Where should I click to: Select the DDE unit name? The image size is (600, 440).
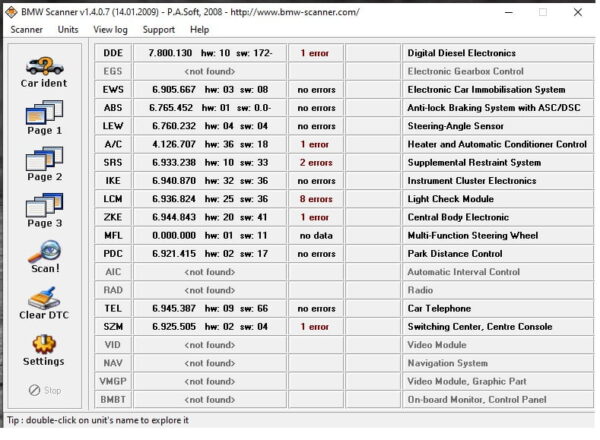113,53
